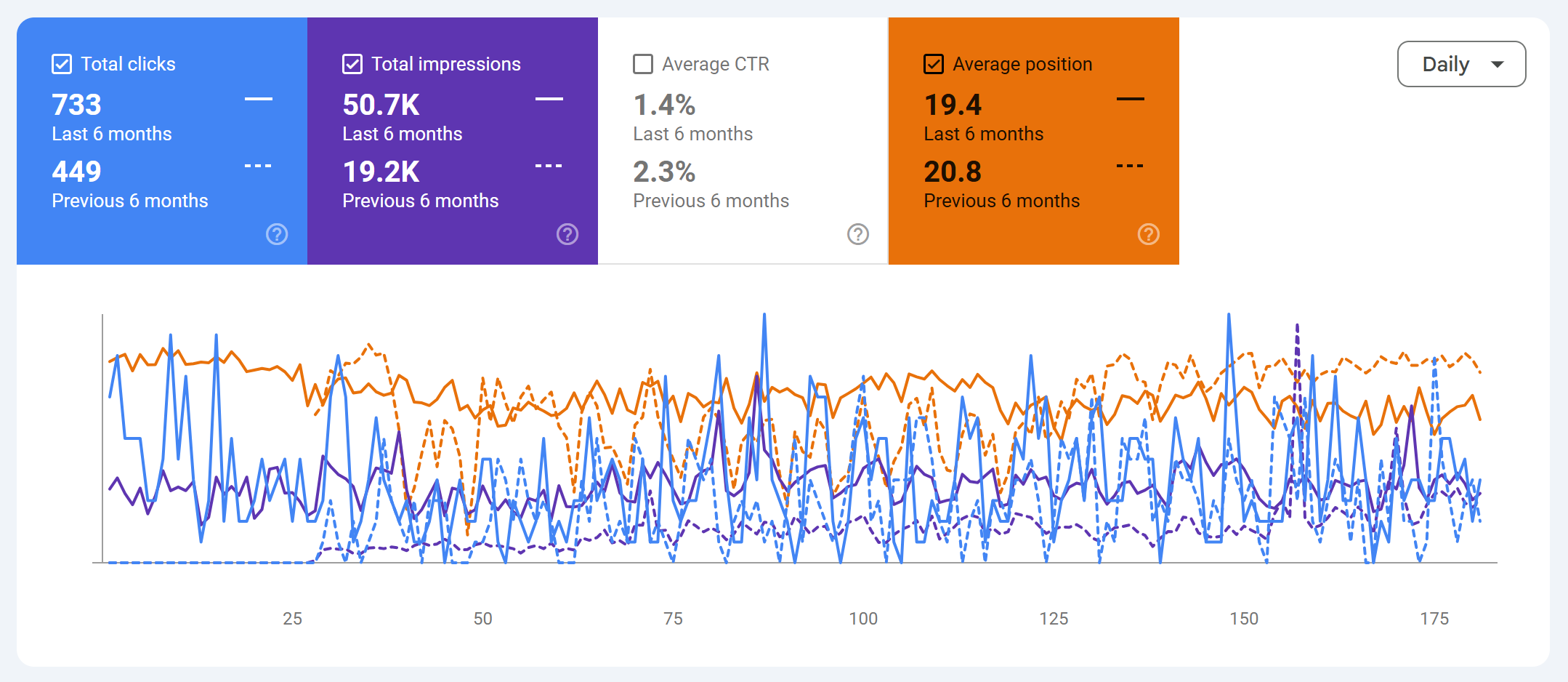Click the 19.4 average position value
1568x682 pixels.
coord(953,105)
